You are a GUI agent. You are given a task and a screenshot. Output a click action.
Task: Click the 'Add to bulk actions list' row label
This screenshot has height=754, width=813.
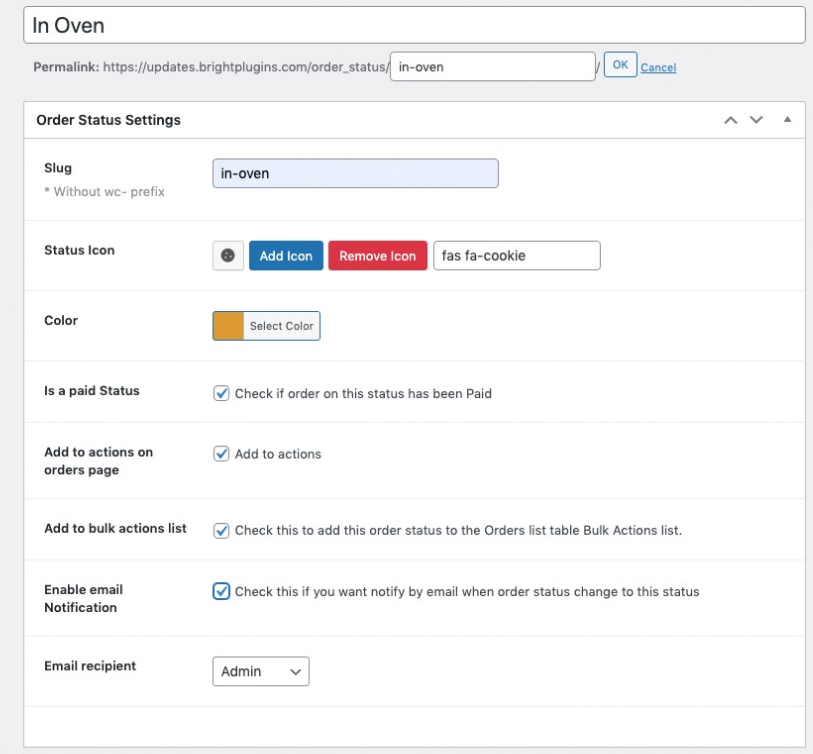coord(115,528)
